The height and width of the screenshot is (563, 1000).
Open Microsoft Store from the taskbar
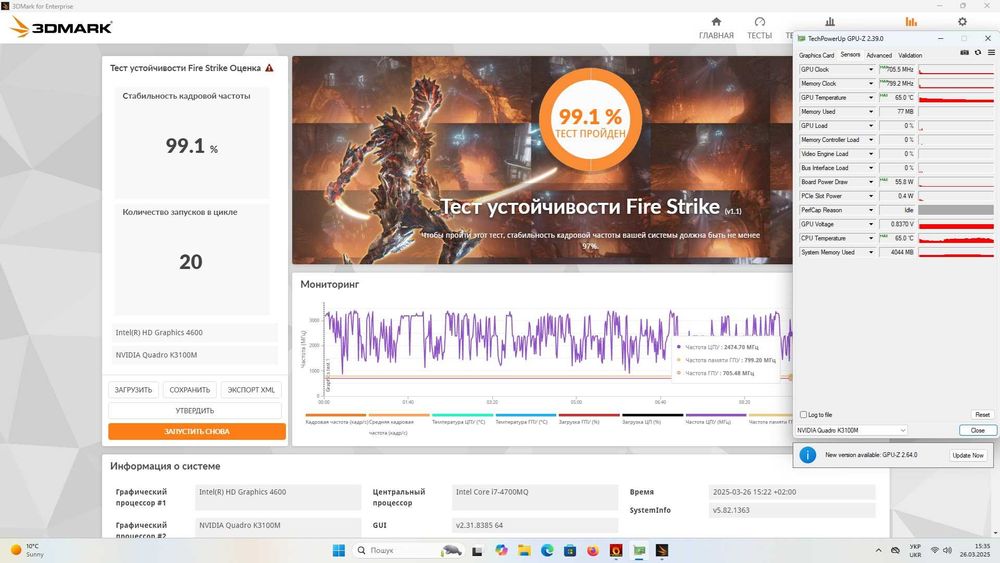point(570,550)
